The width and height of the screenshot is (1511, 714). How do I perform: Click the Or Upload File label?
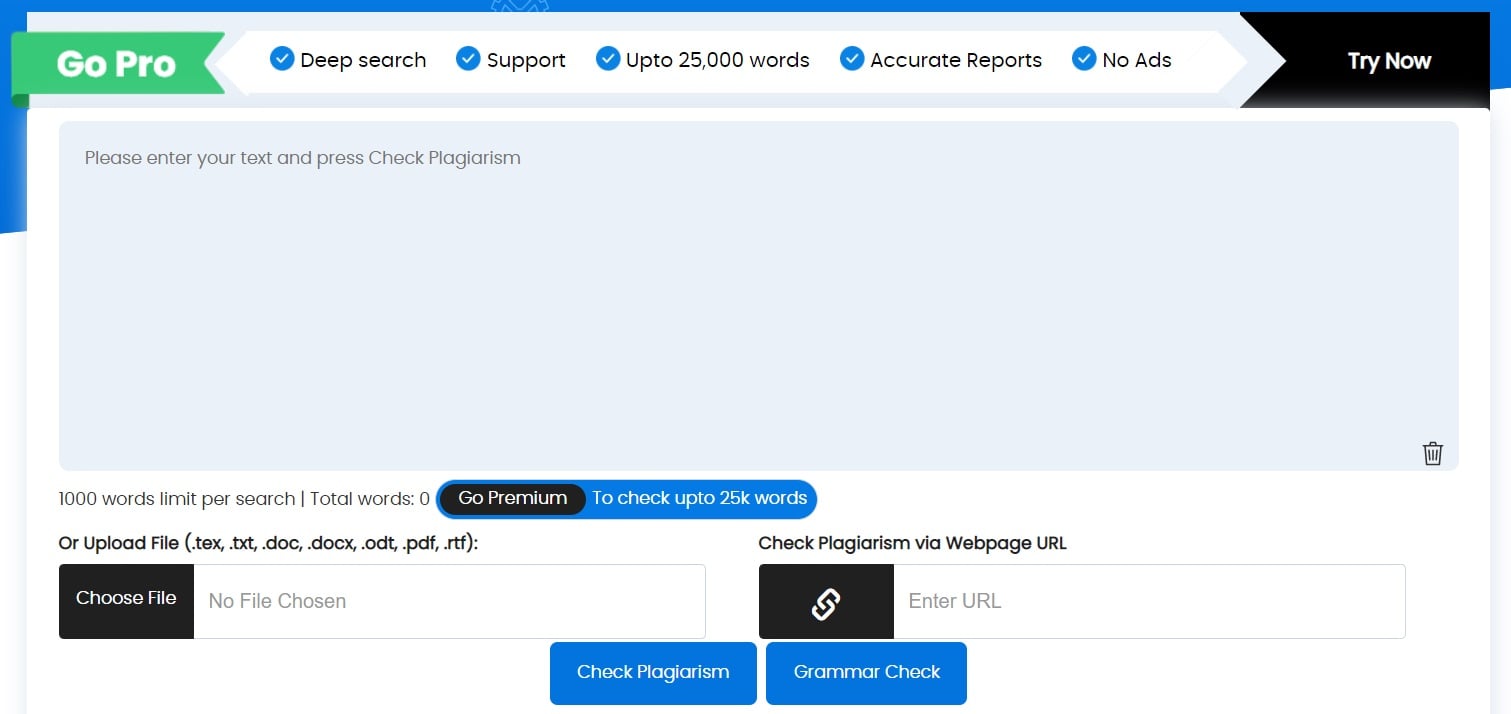268,544
